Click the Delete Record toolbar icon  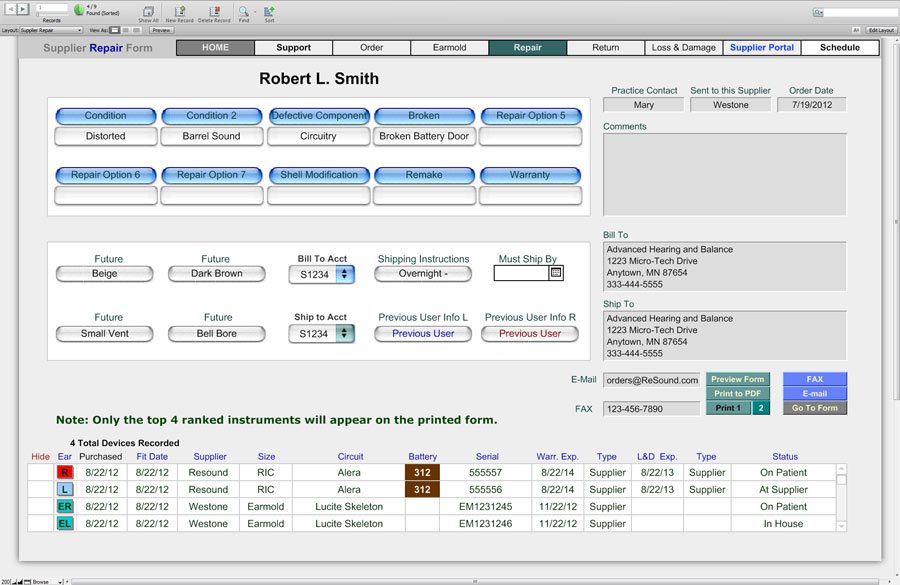tap(213, 11)
